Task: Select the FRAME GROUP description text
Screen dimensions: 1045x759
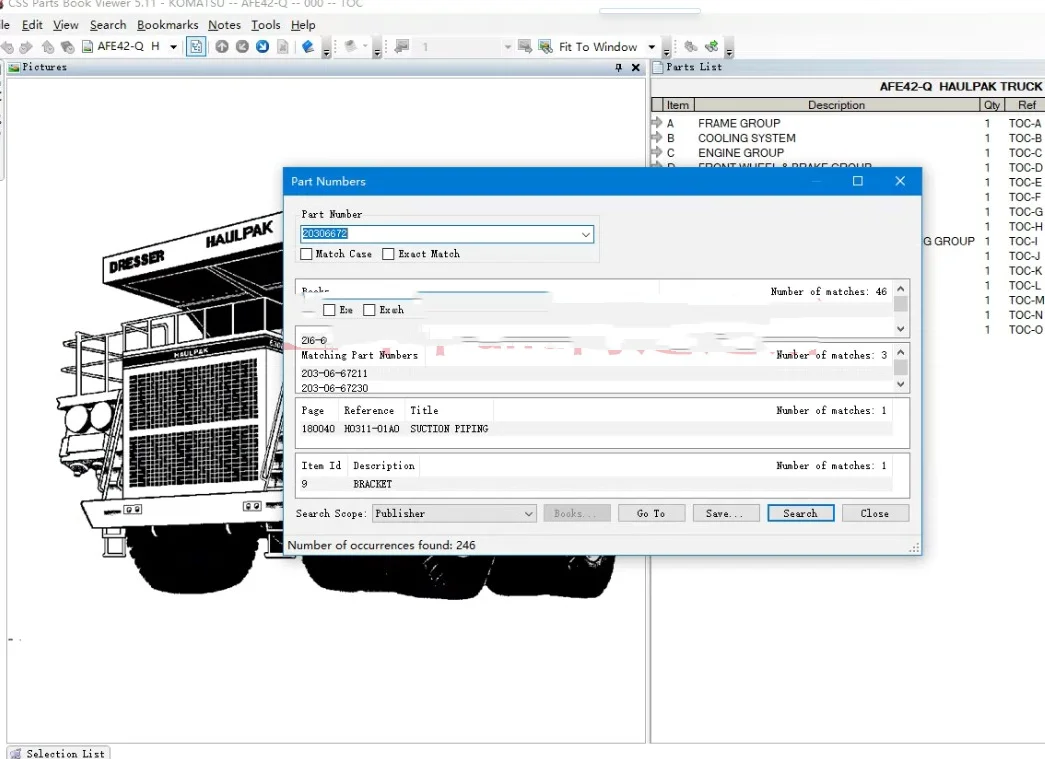Action: tap(739, 123)
